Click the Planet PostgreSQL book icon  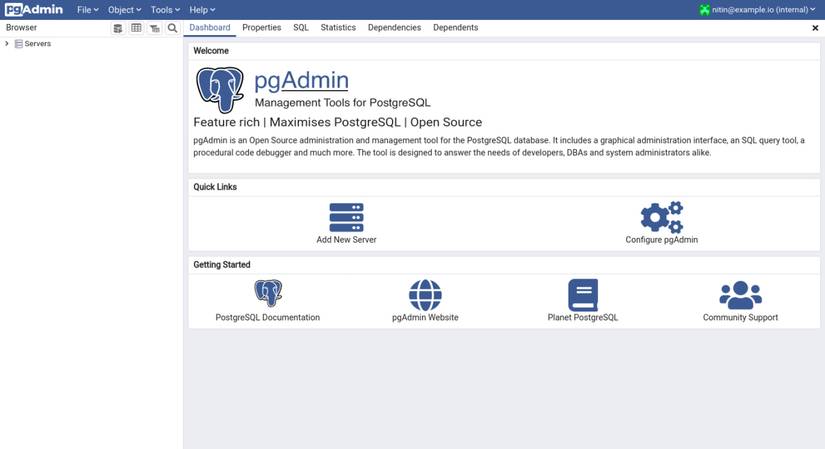tap(583, 295)
